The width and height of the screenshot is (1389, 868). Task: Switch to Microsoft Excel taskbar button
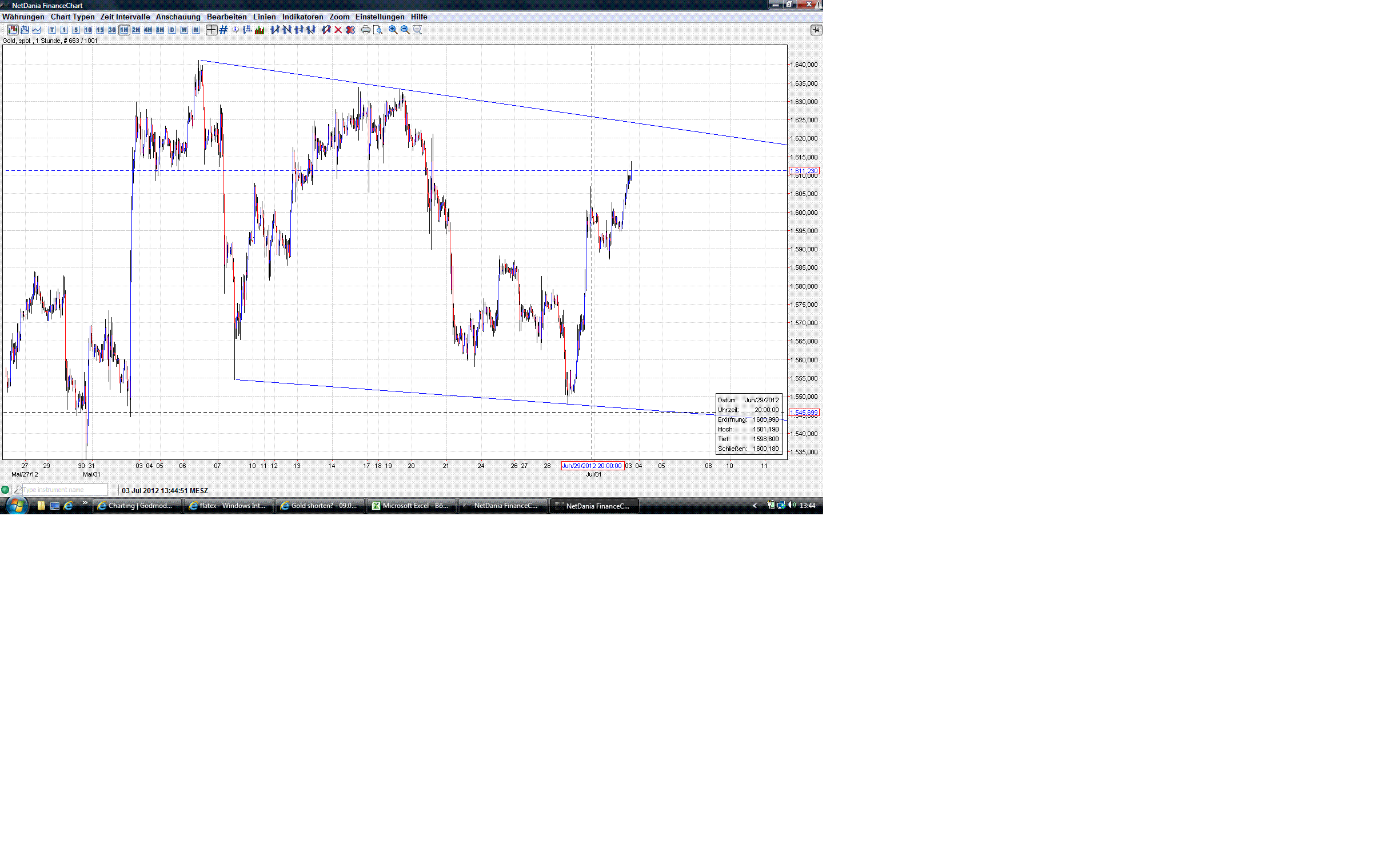(411, 506)
